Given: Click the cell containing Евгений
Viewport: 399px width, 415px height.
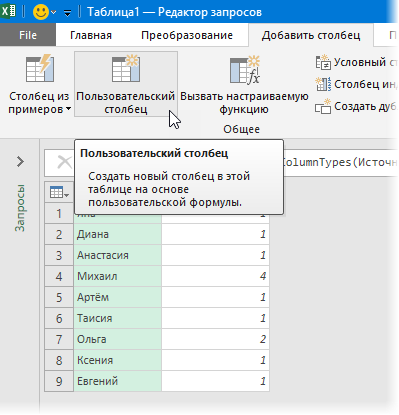Looking at the screenshot, I should pos(118,381).
